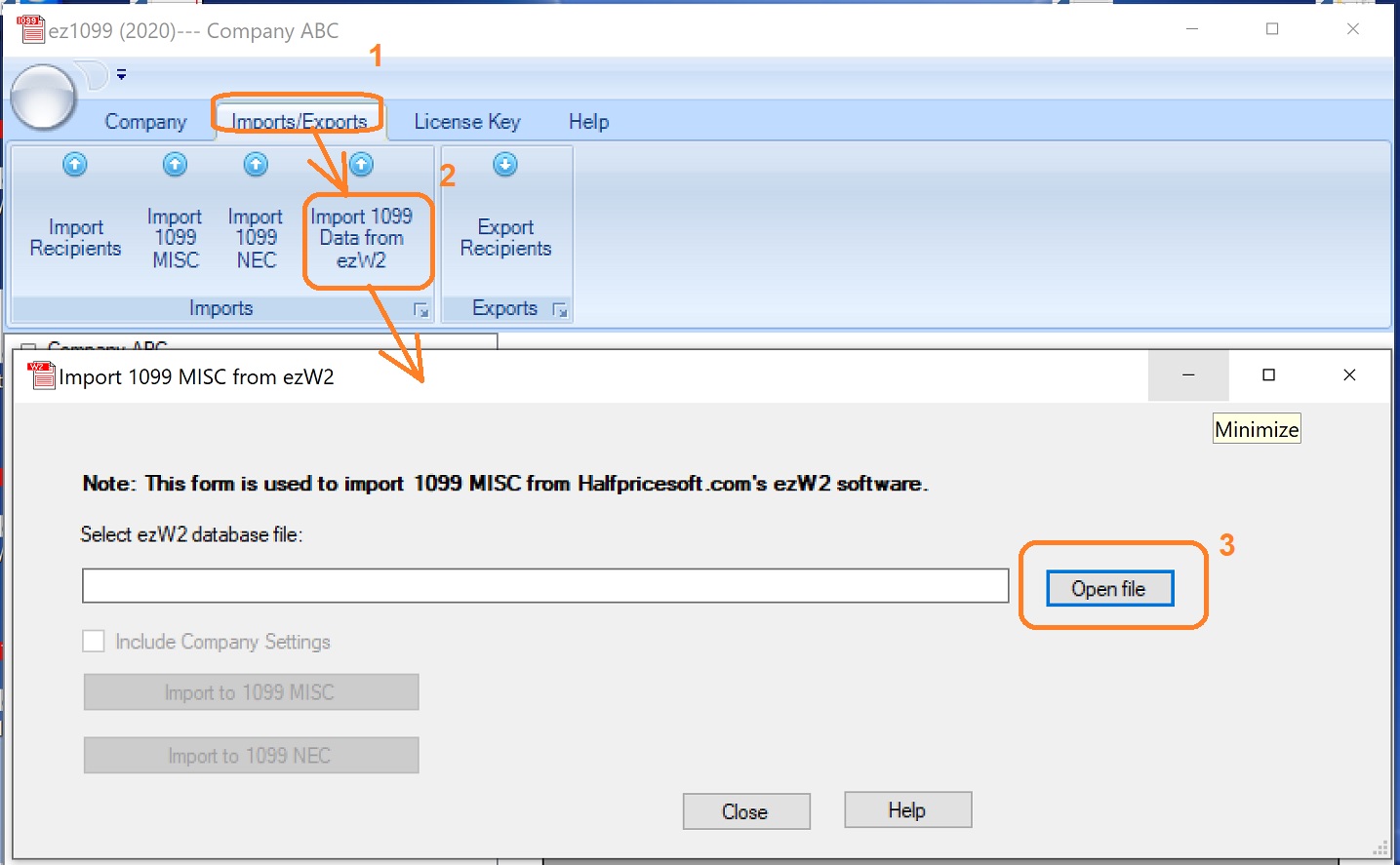Click the Help button in import dialog
The width and height of the screenshot is (1400, 865).
click(907, 810)
